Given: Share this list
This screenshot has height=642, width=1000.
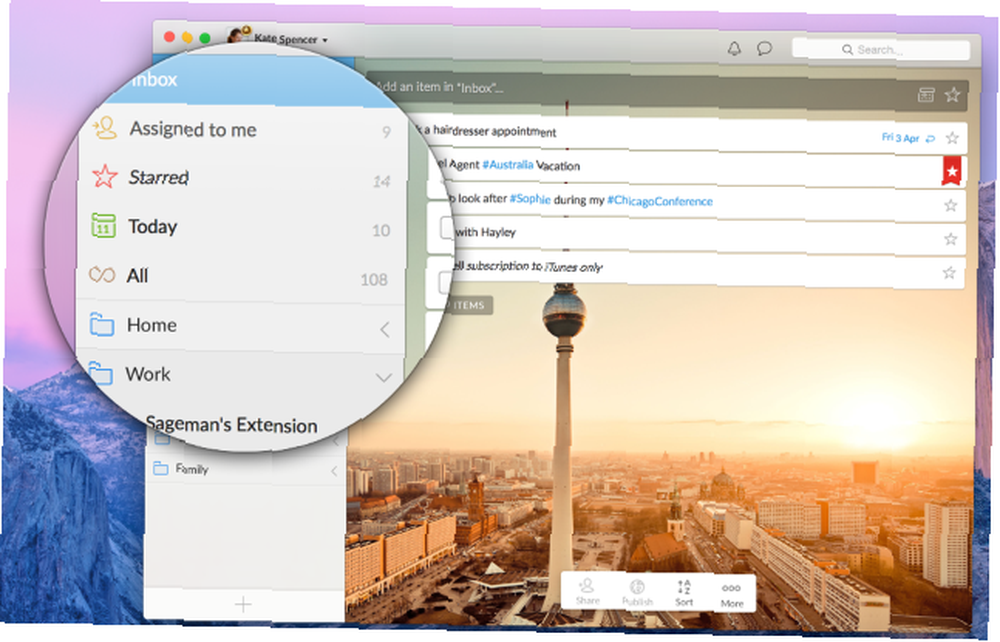Looking at the screenshot, I should [587, 592].
